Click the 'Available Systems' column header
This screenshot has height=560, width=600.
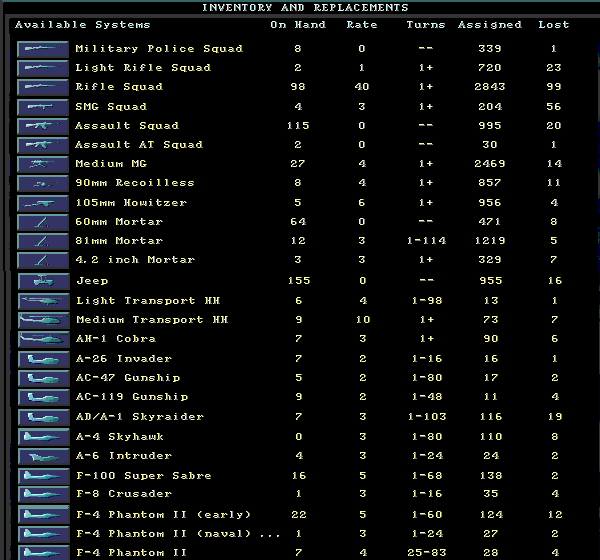pyautogui.click(x=83, y=25)
